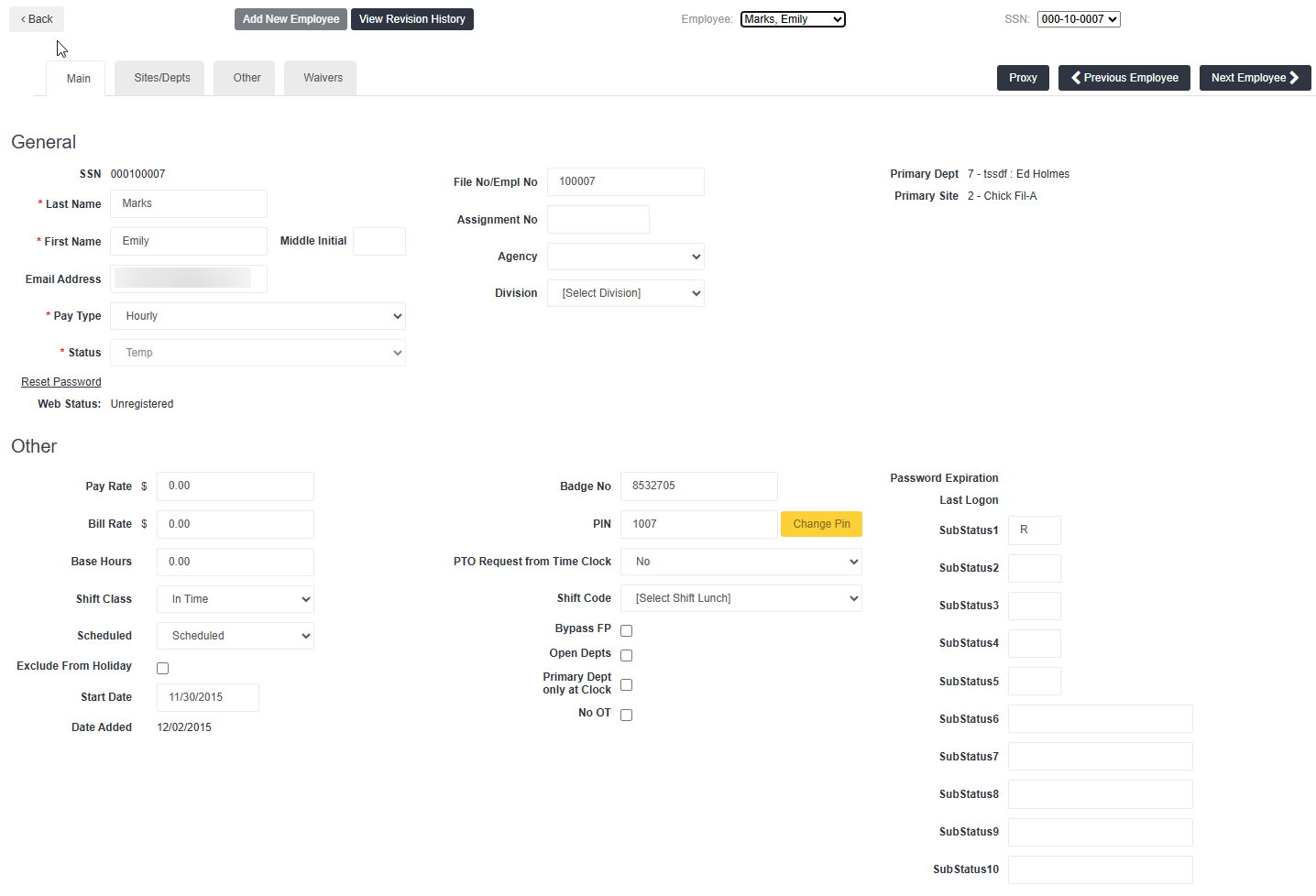Switch to the Sites/Depts tab
This screenshot has width=1316, height=896.
162,78
